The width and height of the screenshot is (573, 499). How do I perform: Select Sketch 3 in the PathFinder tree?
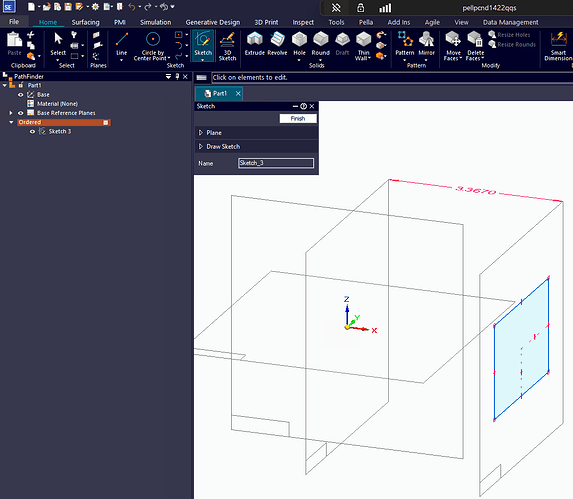[x=60, y=132]
